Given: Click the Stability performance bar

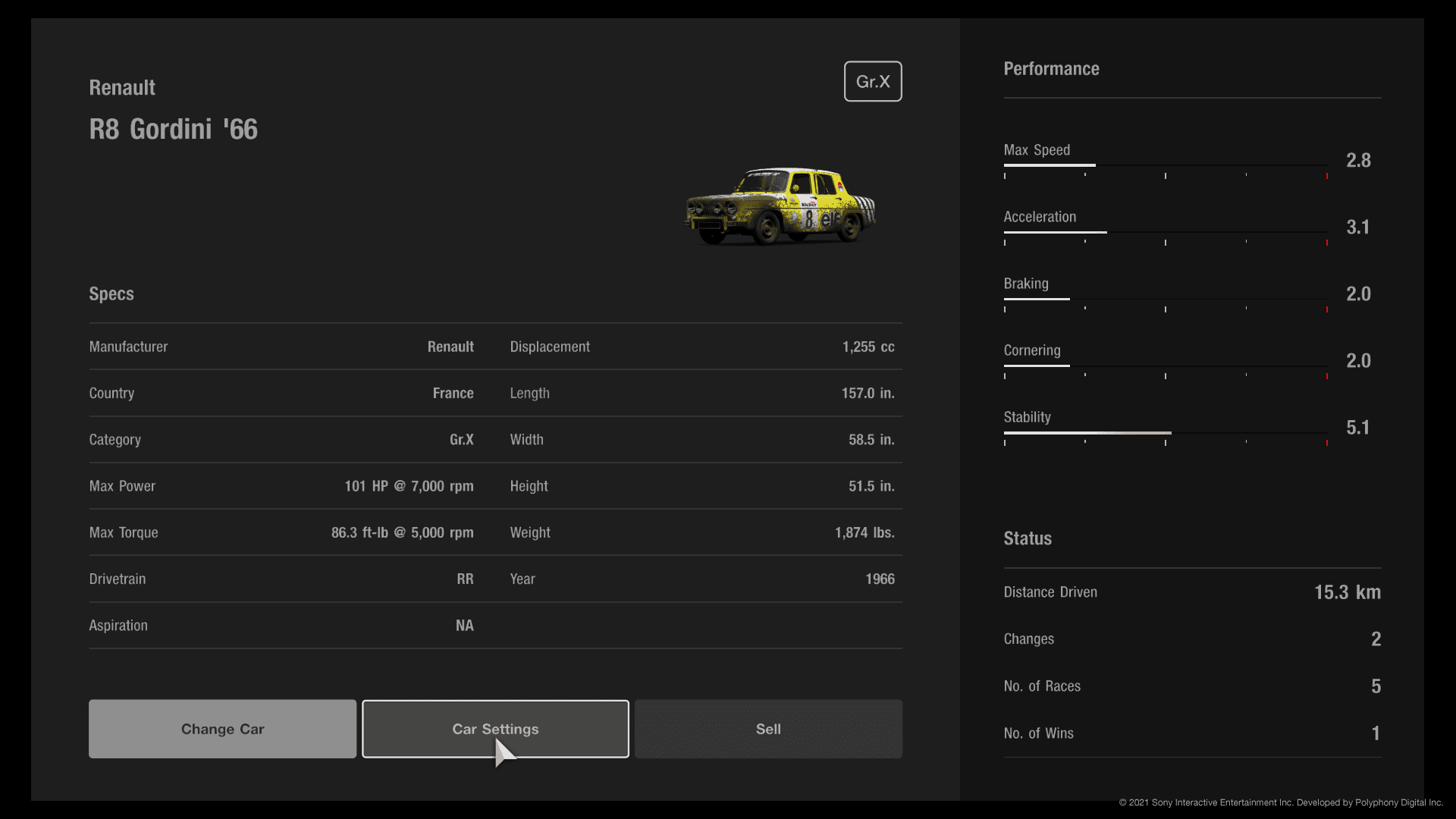Looking at the screenshot, I should (x=1166, y=432).
